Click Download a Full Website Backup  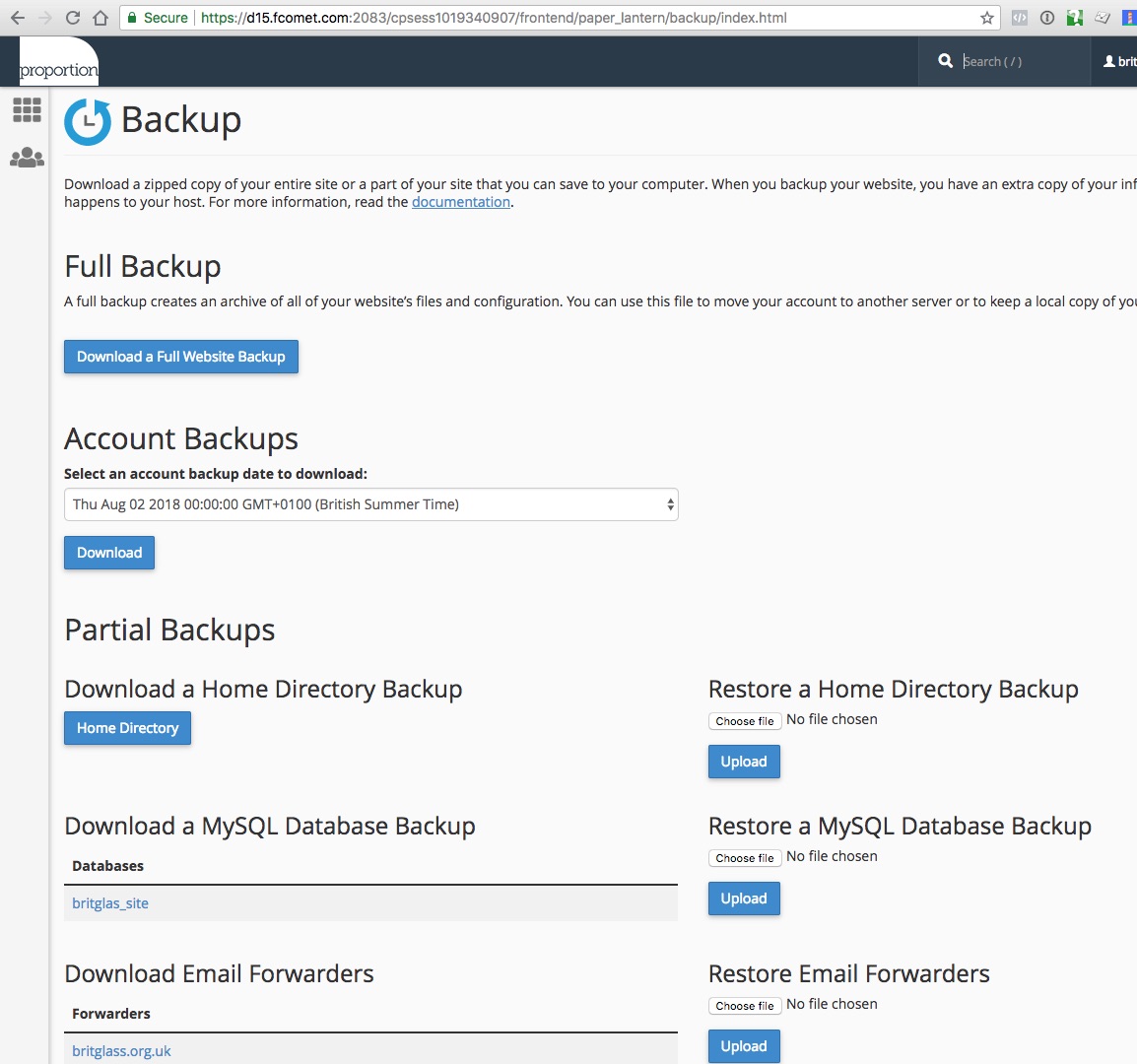[180, 357]
